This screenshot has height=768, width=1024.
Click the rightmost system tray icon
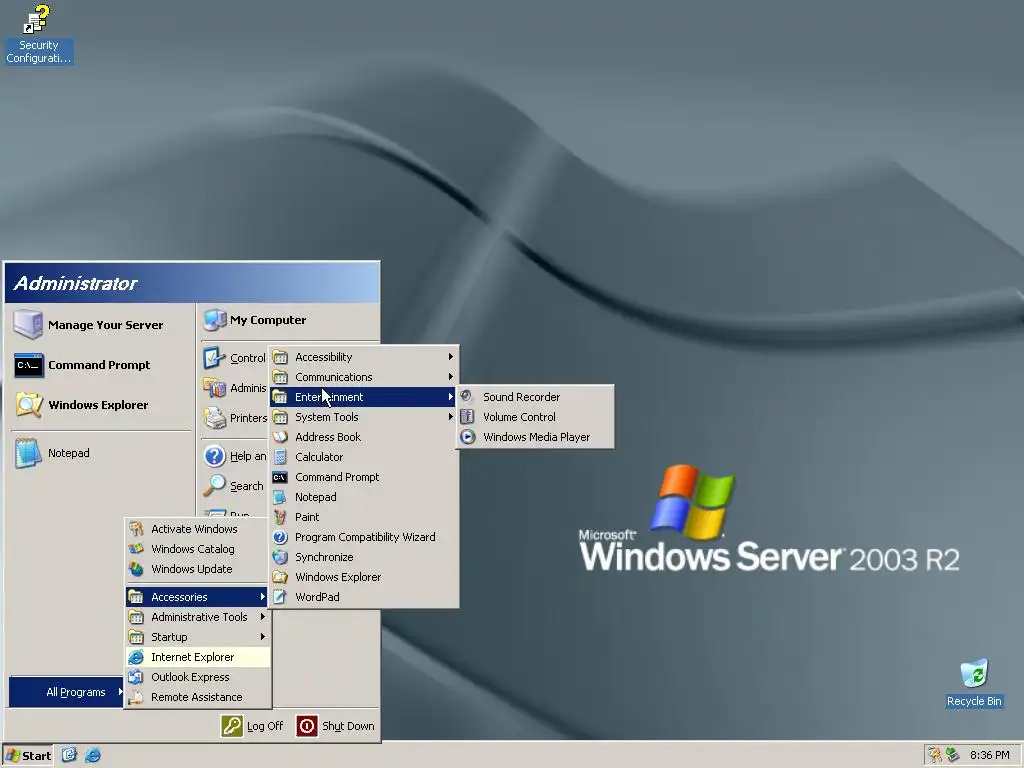click(x=953, y=755)
